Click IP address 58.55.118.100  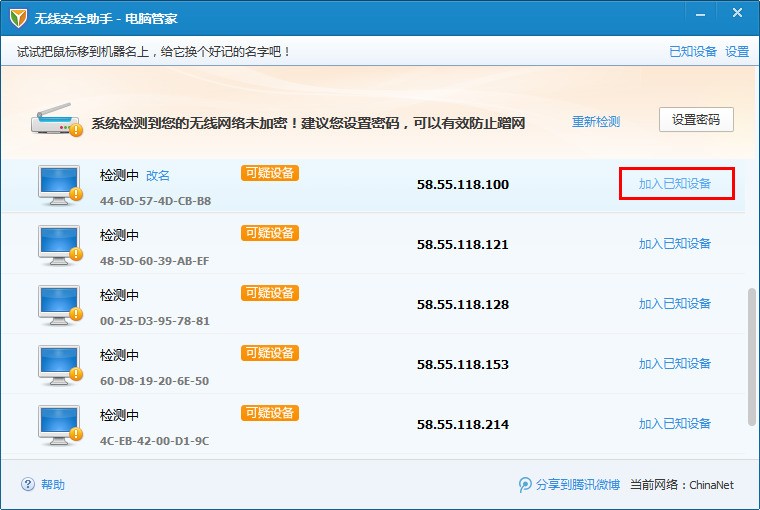click(463, 185)
